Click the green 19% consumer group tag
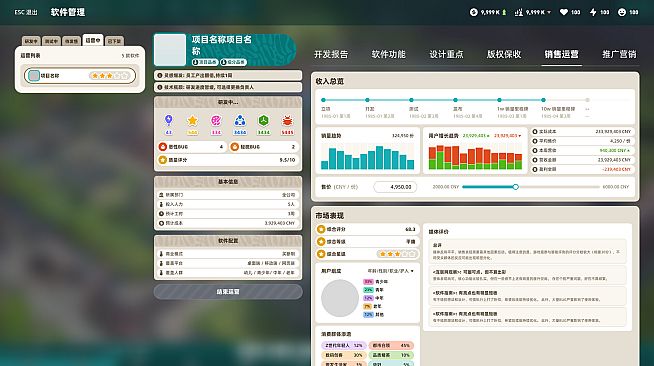Image resolution: width=654 pixels, height=366 pixels. [x=391, y=355]
